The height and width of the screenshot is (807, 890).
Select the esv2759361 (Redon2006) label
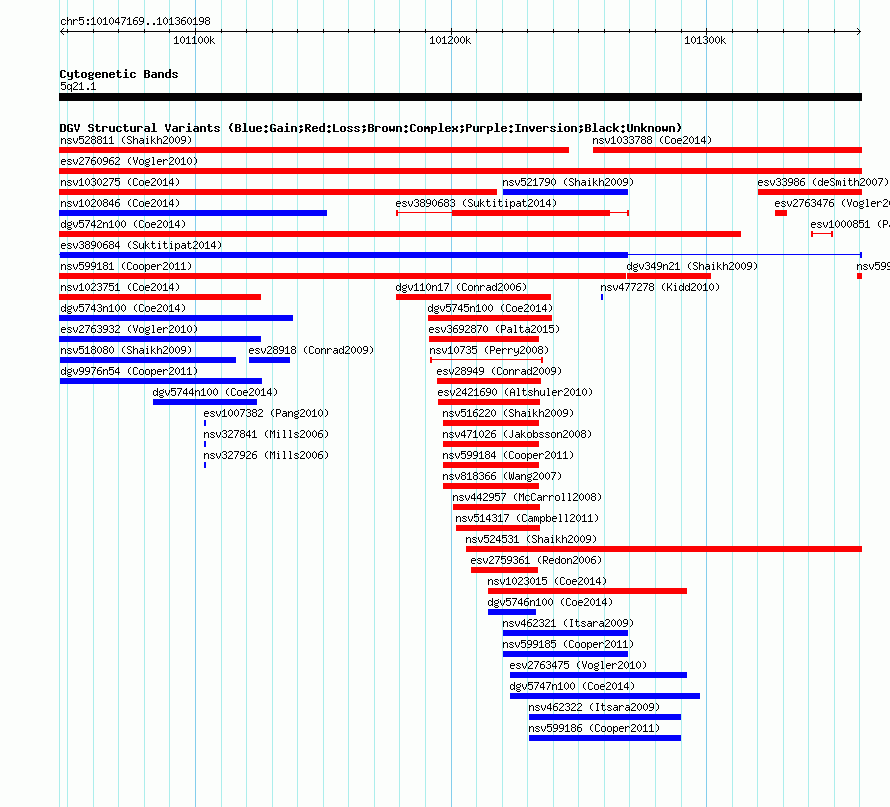536,560
